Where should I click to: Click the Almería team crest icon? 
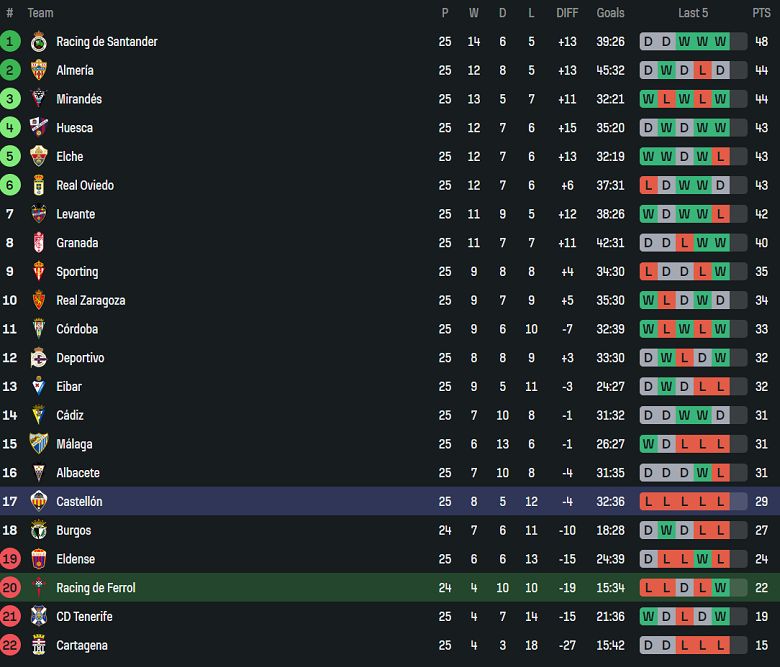click(39, 70)
